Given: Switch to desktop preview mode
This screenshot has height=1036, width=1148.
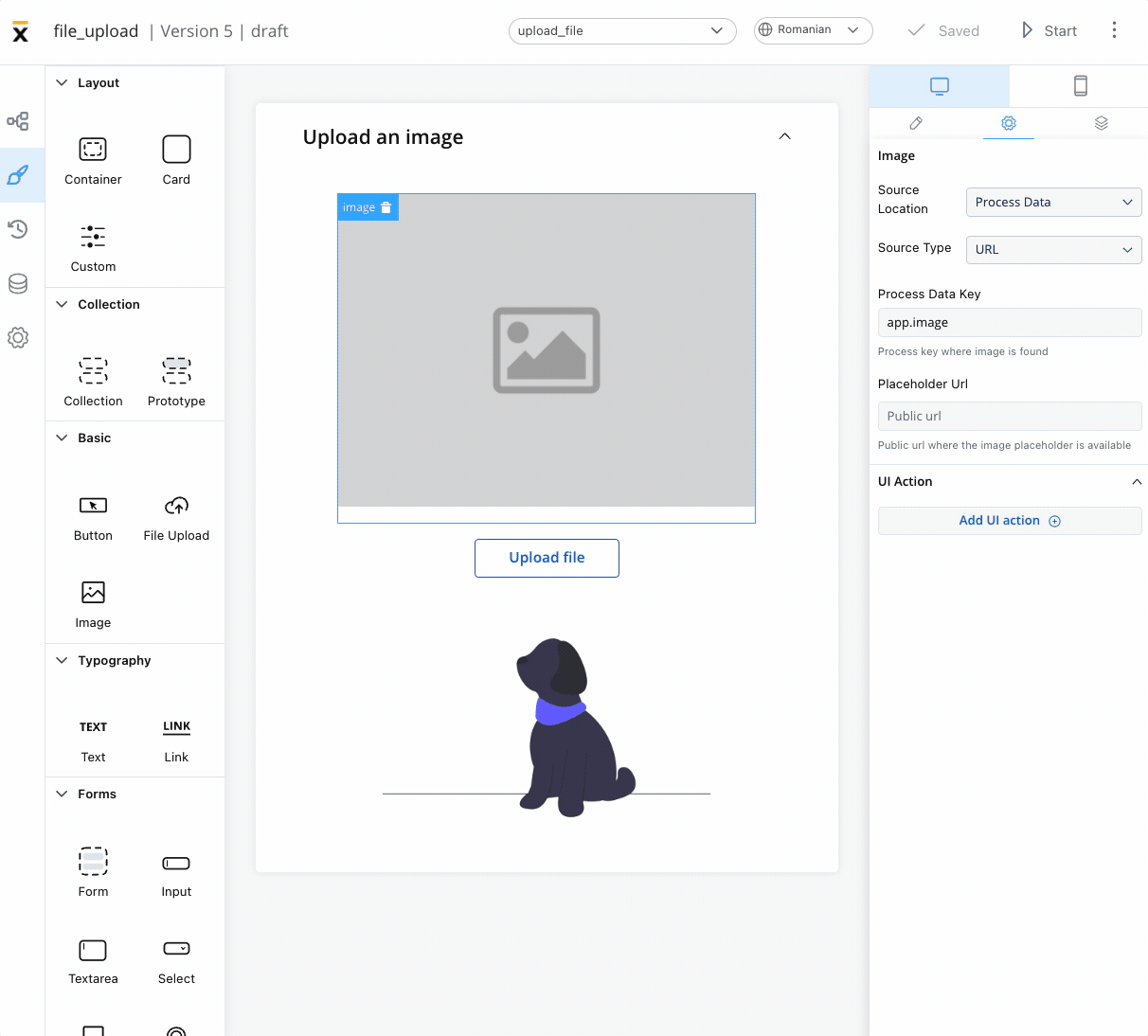Looking at the screenshot, I should (x=939, y=86).
